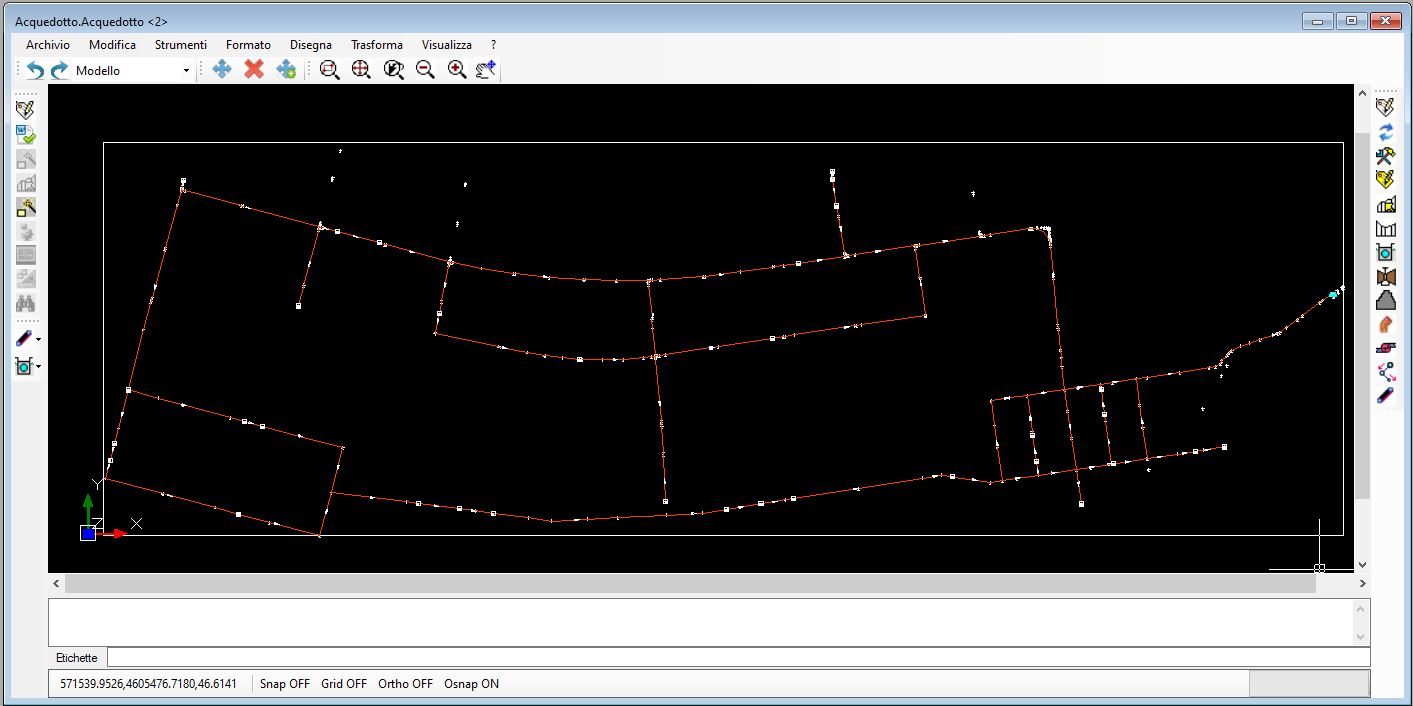Image resolution: width=1413 pixels, height=706 pixels.
Task: Open the Formato menu
Action: pos(248,45)
